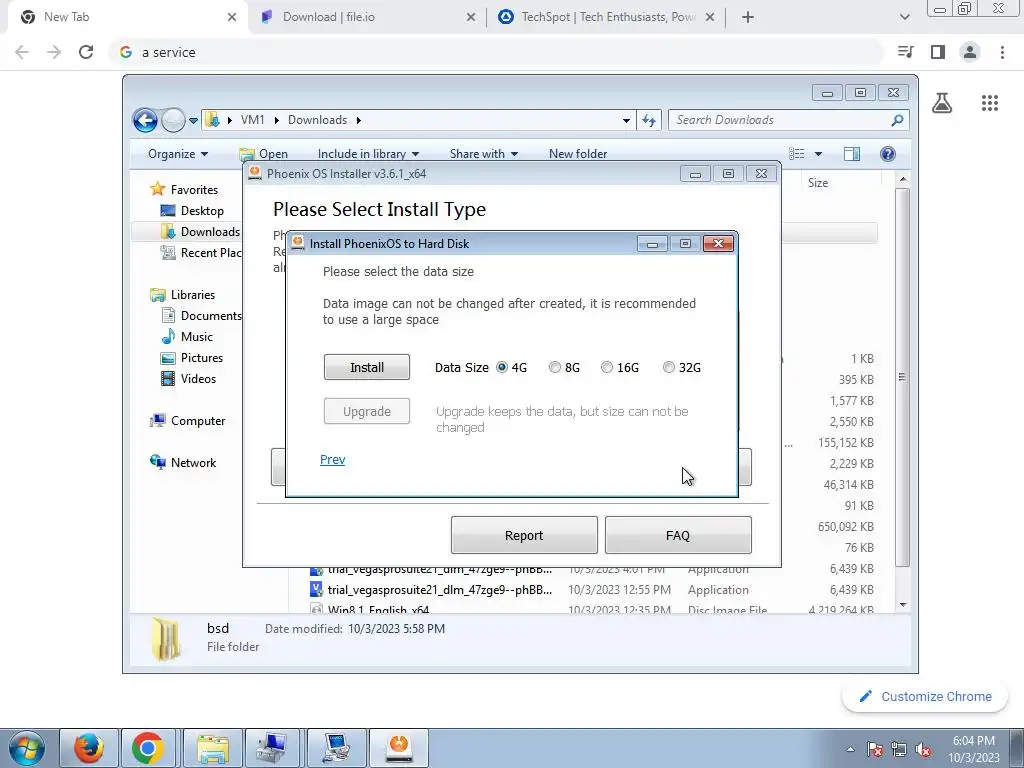This screenshot has width=1024, height=768.
Task: Select Desktop in navigation pane
Action: pos(192,211)
